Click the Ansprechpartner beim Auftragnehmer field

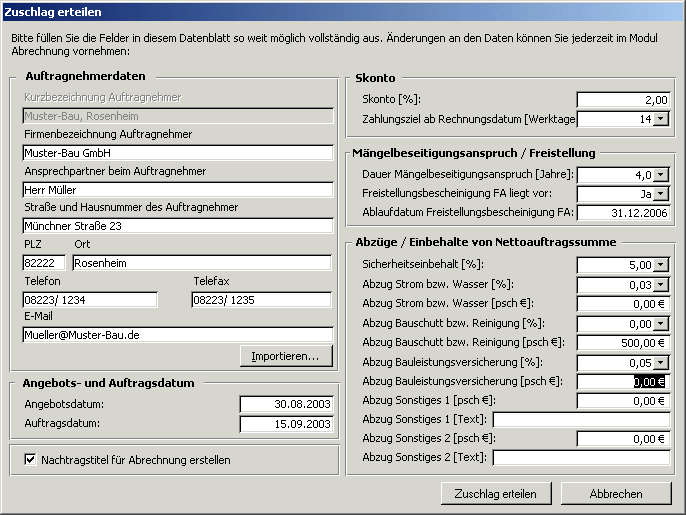(177, 190)
